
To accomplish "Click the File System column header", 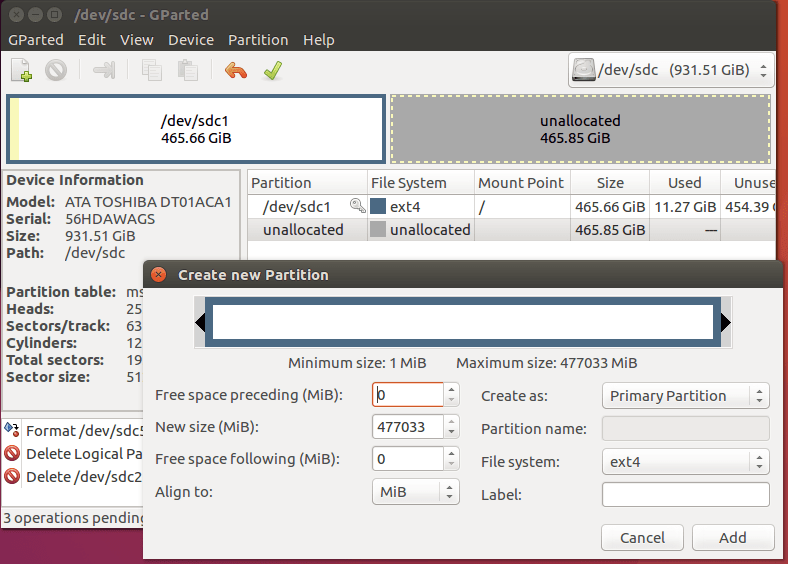I will 421,182.
